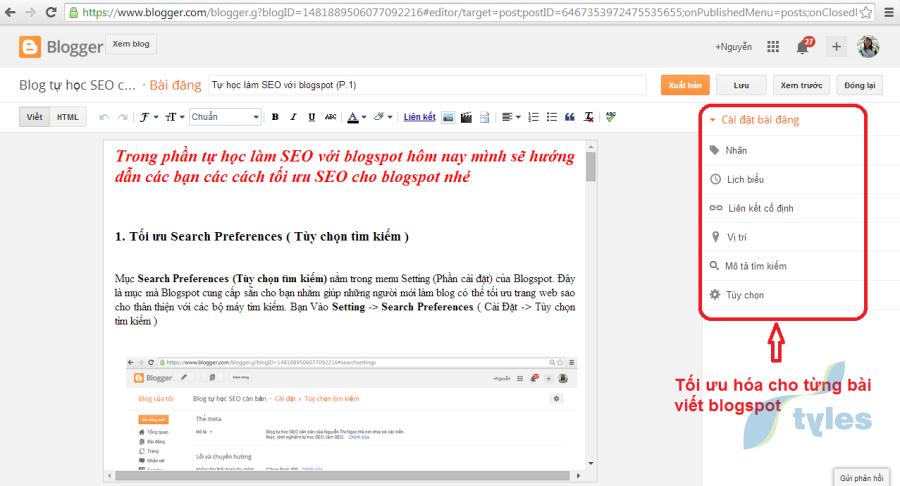Screen dimensions: 900x486
Task: Apply strikethrough formatting
Action: (x=330, y=117)
